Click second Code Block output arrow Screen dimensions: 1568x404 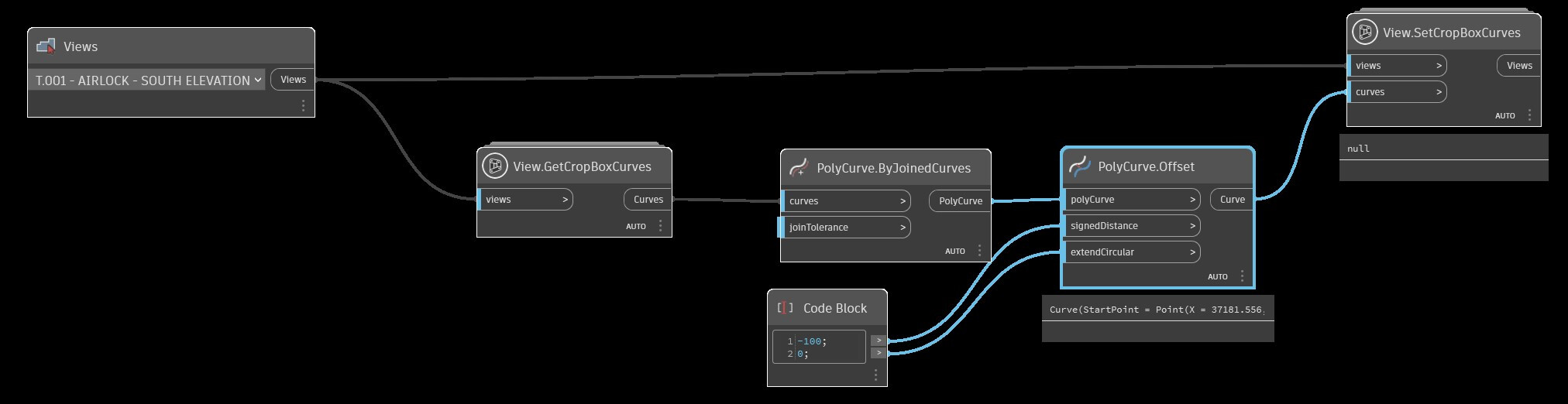(879, 353)
